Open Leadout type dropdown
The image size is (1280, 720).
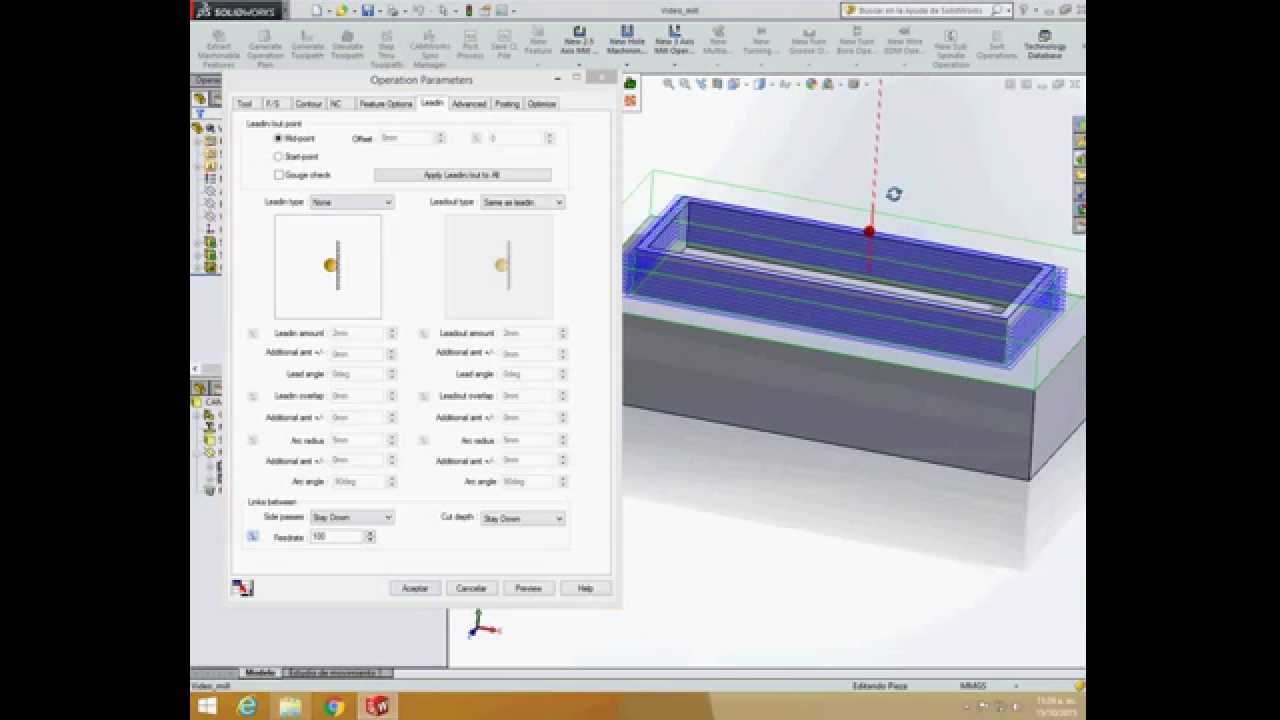[x=522, y=202]
